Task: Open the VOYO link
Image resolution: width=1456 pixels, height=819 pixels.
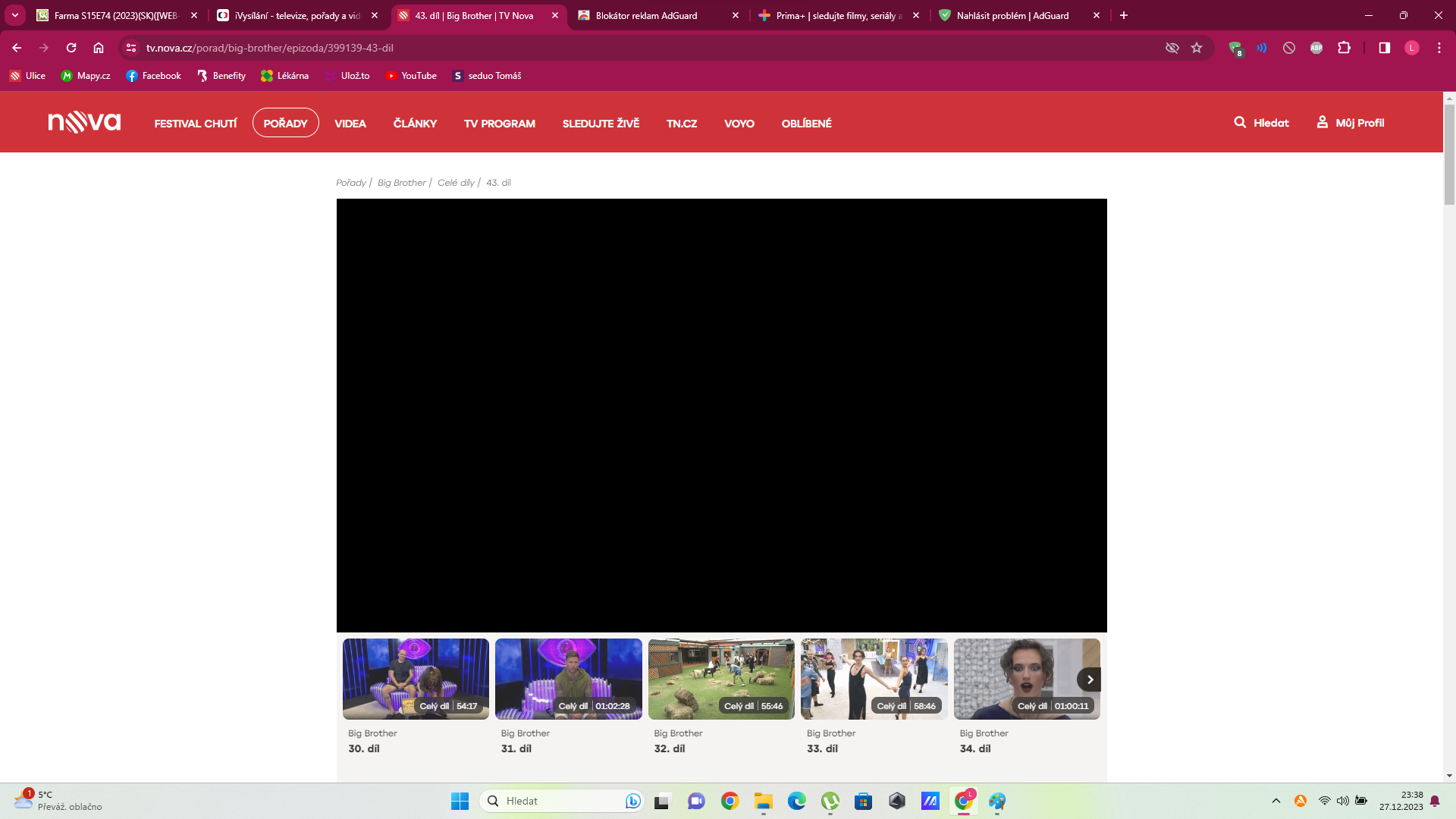Action: click(x=739, y=123)
